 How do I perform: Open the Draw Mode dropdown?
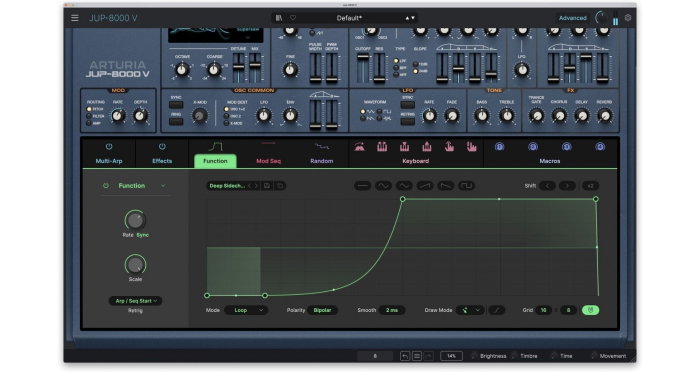click(x=470, y=310)
